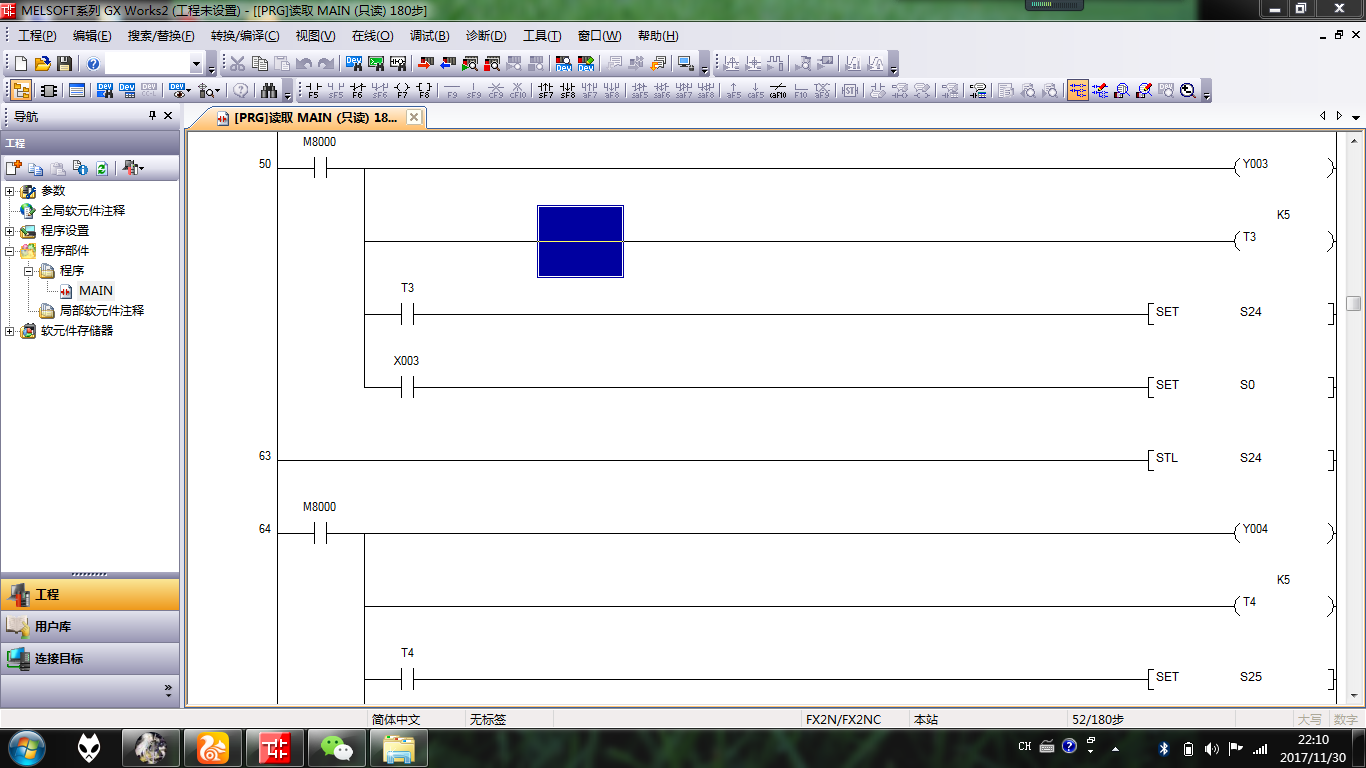Click the New project icon
Screen dimensions: 1366x768
(x=21, y=64)
